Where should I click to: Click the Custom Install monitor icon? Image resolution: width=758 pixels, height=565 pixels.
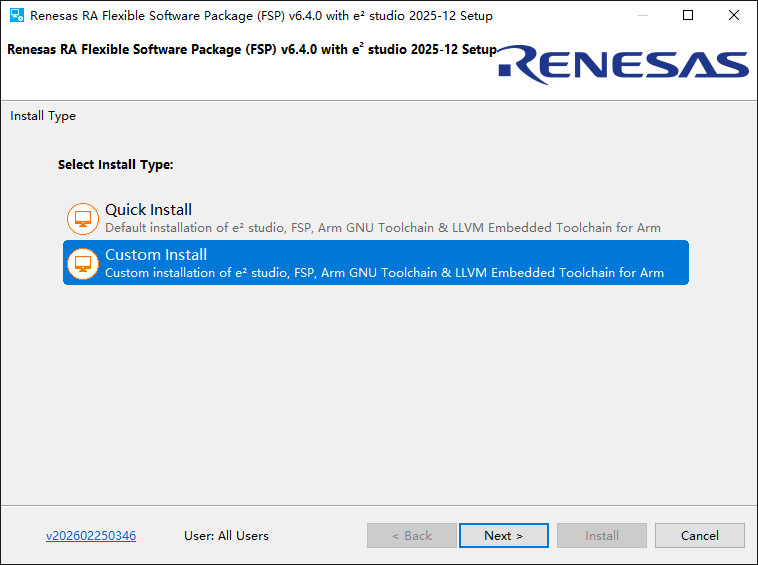(x=83, y=264)
